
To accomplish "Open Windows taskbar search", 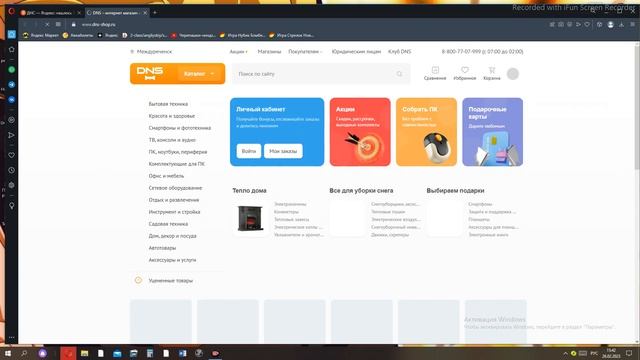I will (x=24, y=353).
